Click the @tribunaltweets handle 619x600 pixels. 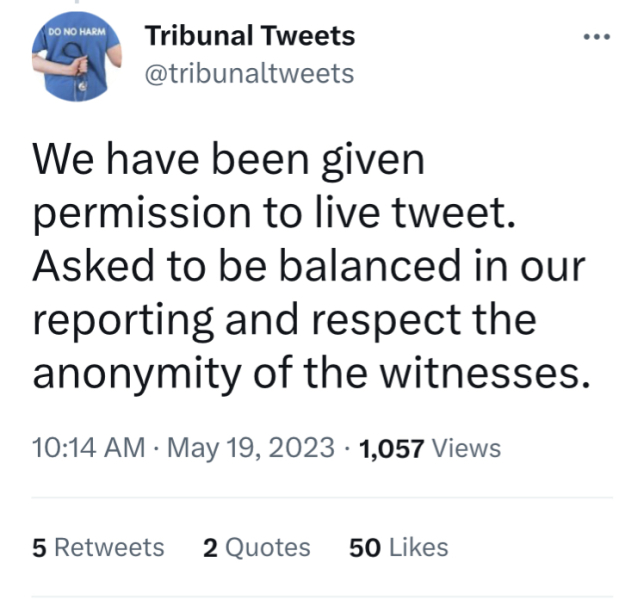[x=249, y=73]
